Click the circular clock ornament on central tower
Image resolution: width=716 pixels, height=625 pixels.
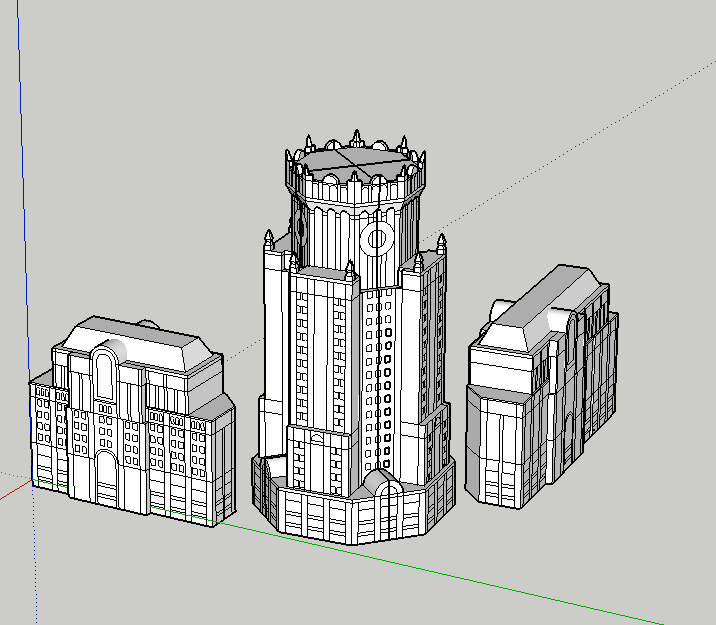pyautogui.click(x=378, y=238)
